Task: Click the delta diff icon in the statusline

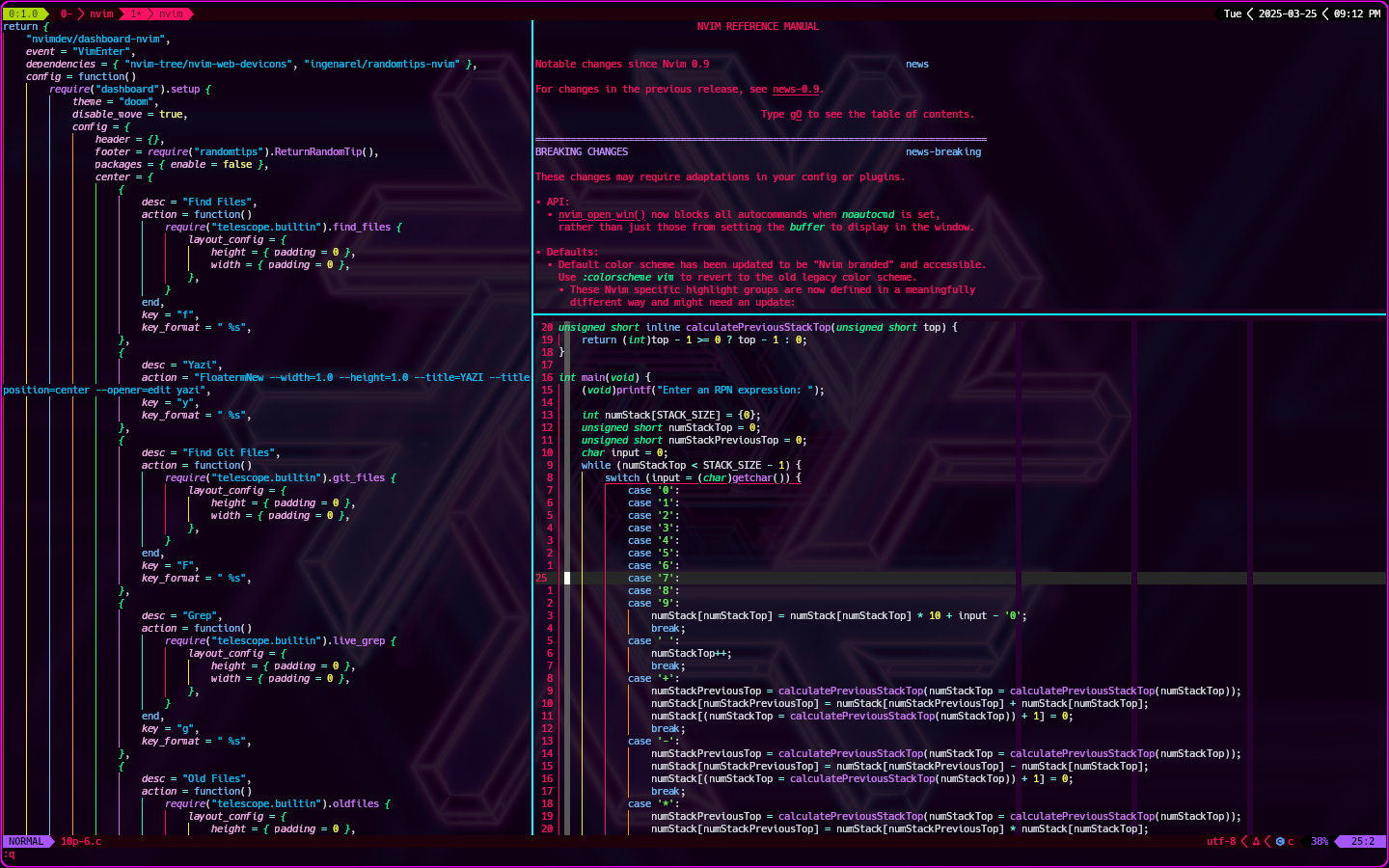Action: point(1256,841)
